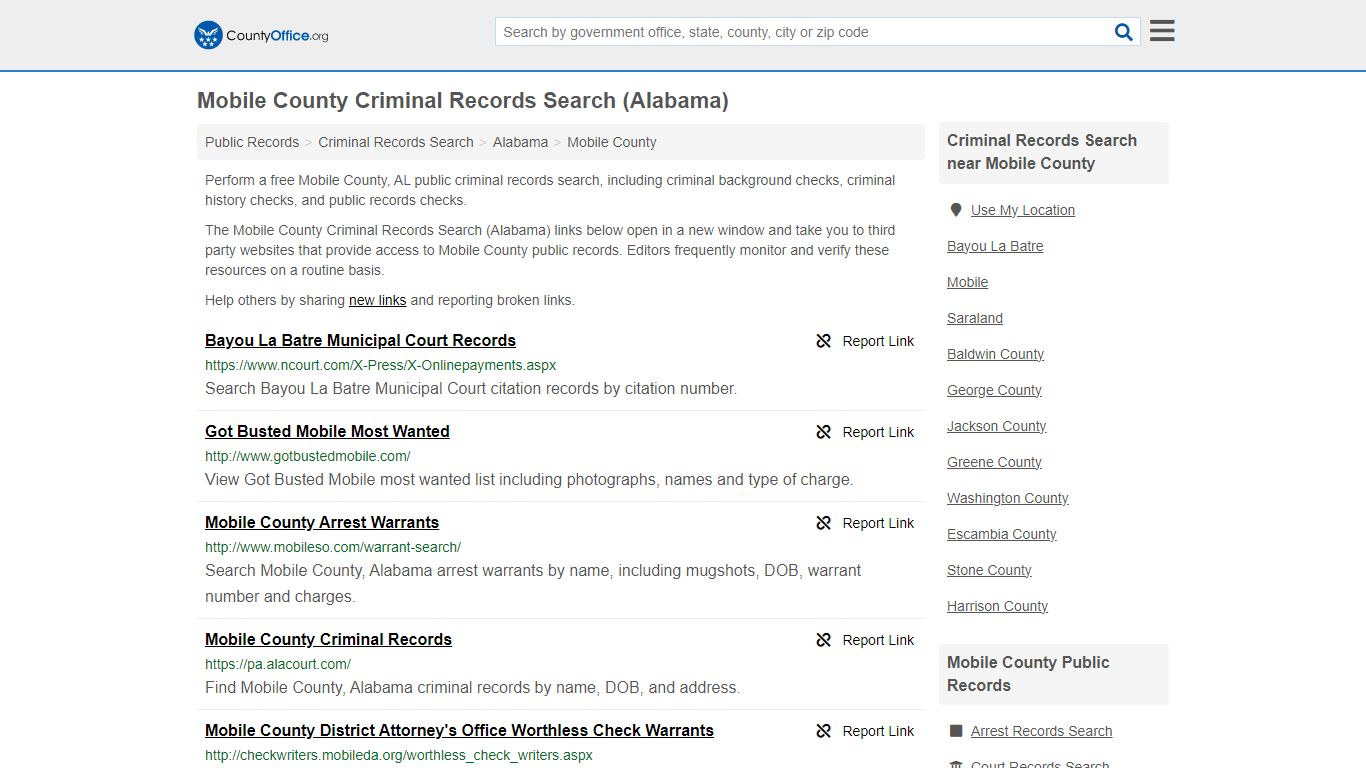The width and height of the screenshot is (1366, 768).
Task: Select Bayou La Batre in sidebar
Action: (995, 246)
